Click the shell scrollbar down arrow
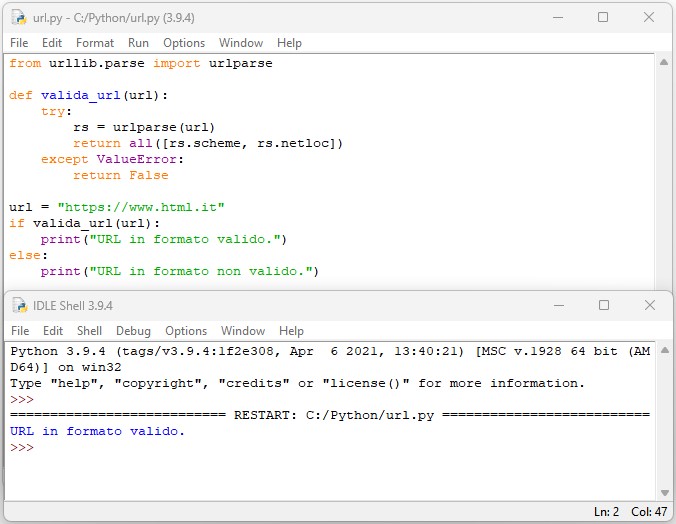Viewport: 676px width, 524px height. click(x=664, y=491)
